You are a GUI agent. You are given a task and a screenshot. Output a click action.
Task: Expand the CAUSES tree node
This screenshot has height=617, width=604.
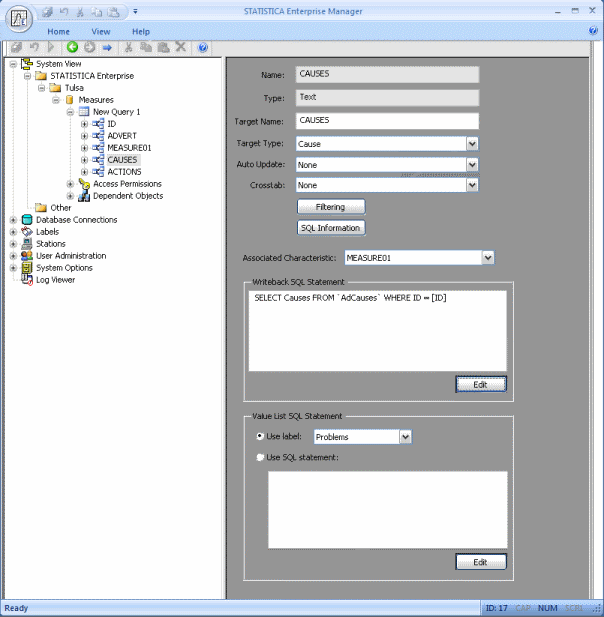pyautogui.click(x=84, y=160)
